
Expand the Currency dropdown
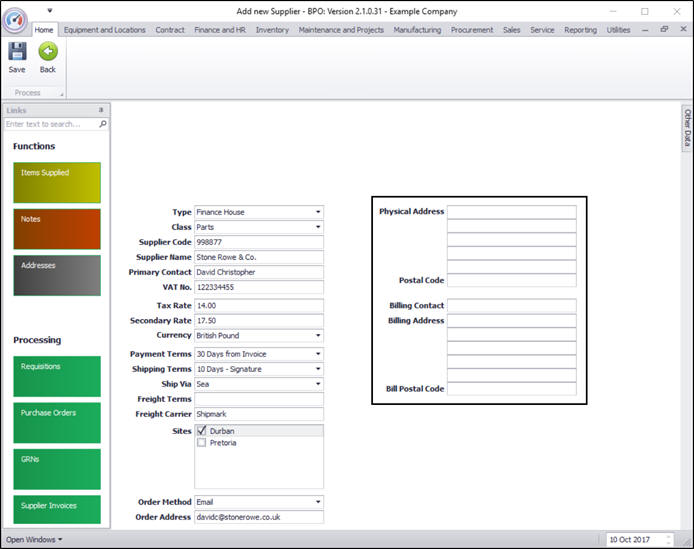point(318,336)
